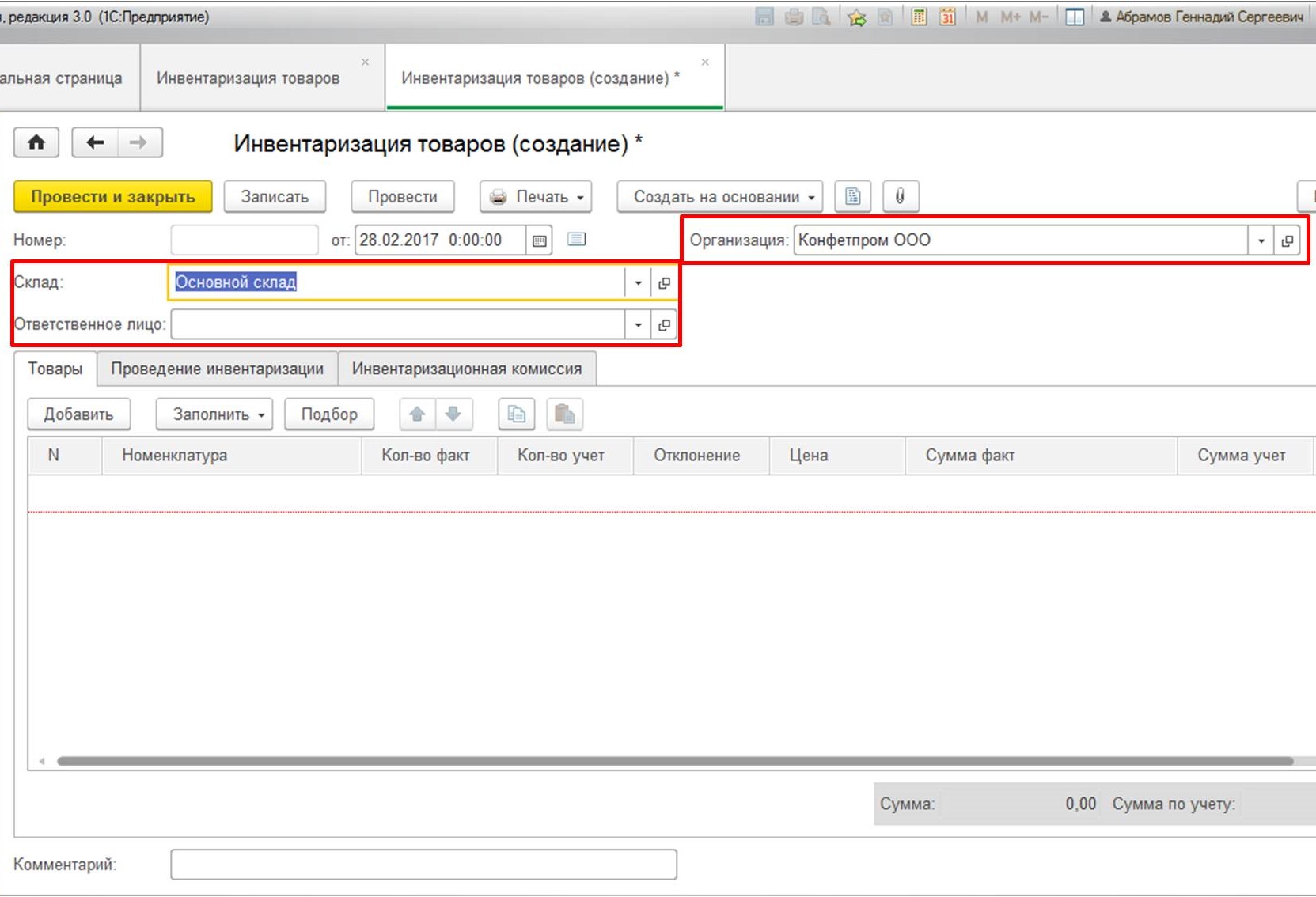Open the calculator icon in top toolbar
Screen dimensions: 1316x897
pos(919,17)
